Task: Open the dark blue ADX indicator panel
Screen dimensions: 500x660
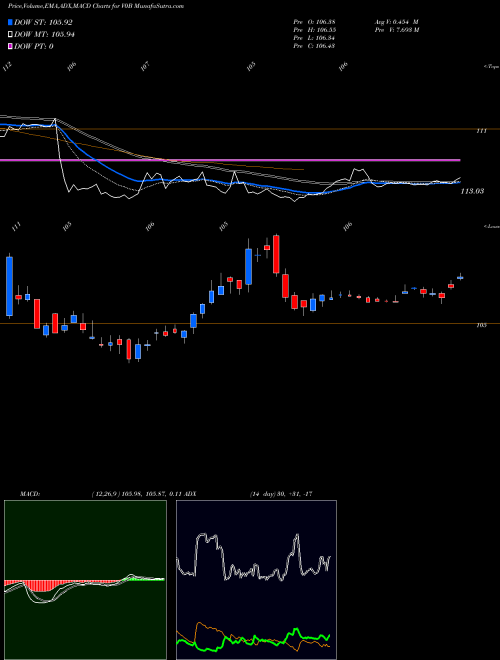Action: [x=256, y=580]
